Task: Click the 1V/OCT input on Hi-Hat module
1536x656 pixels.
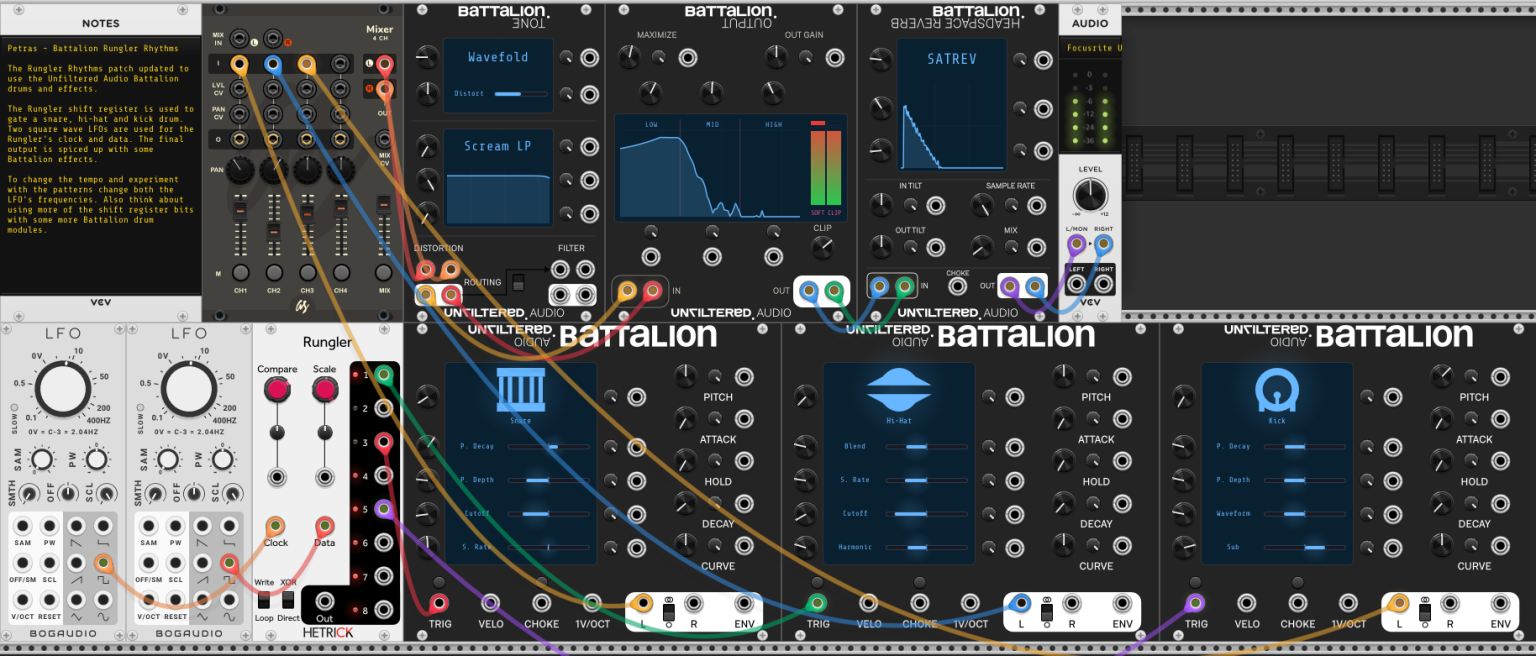Action: click(x=970, y=603)
